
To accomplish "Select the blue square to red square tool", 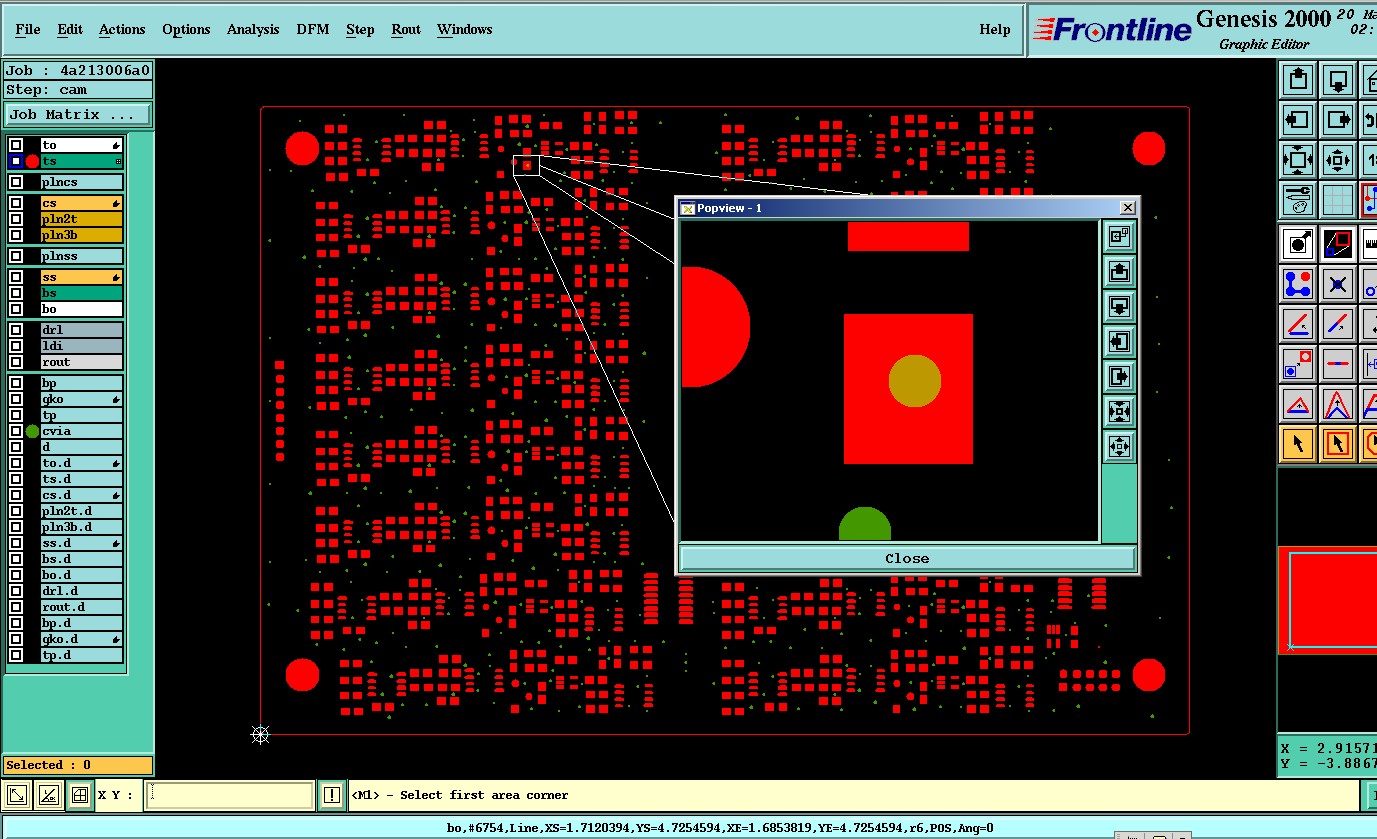I will tap(1297, 364).
